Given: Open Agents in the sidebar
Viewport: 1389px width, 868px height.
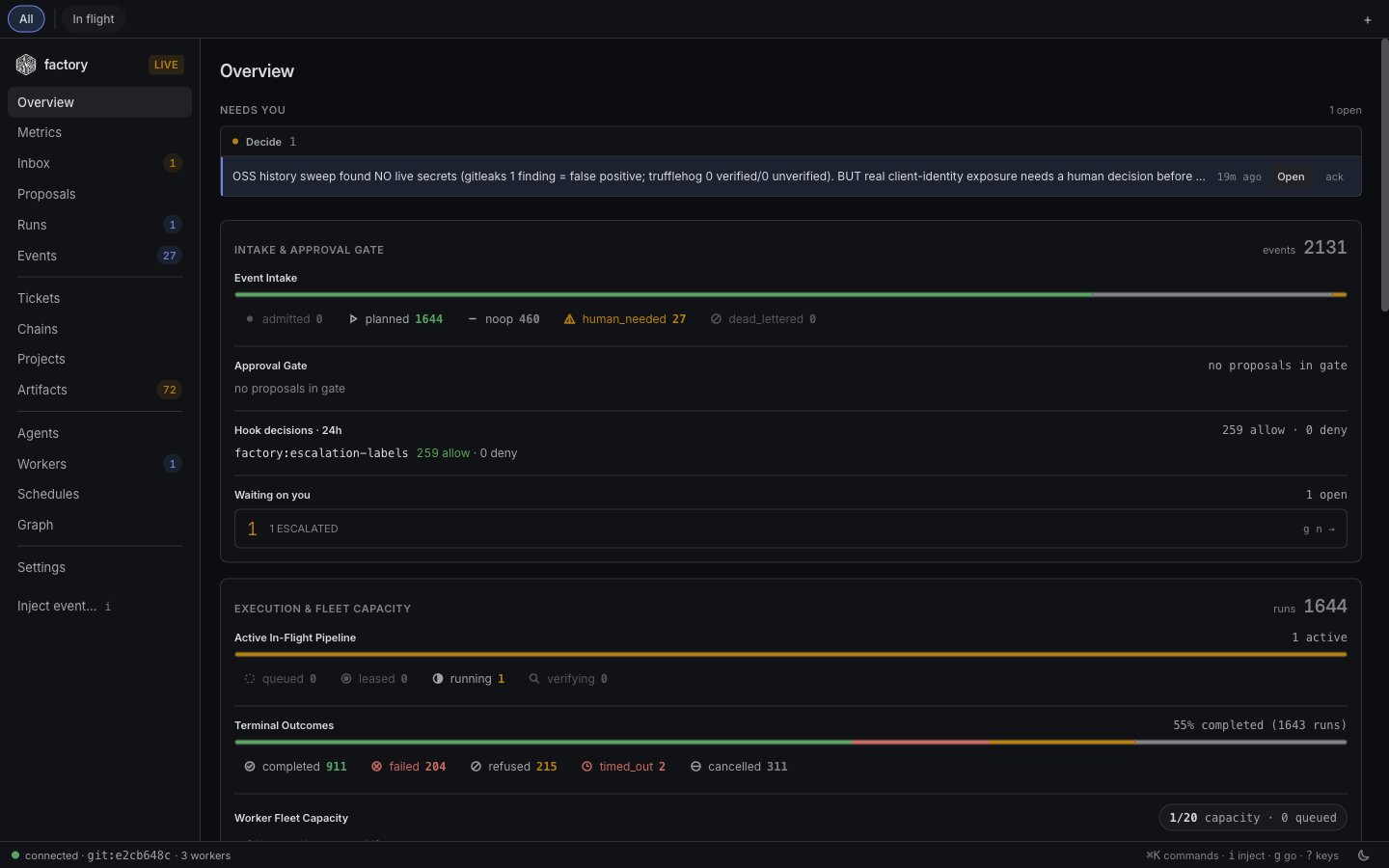Looking at the screenshot, I should click(x=99, y=433).
